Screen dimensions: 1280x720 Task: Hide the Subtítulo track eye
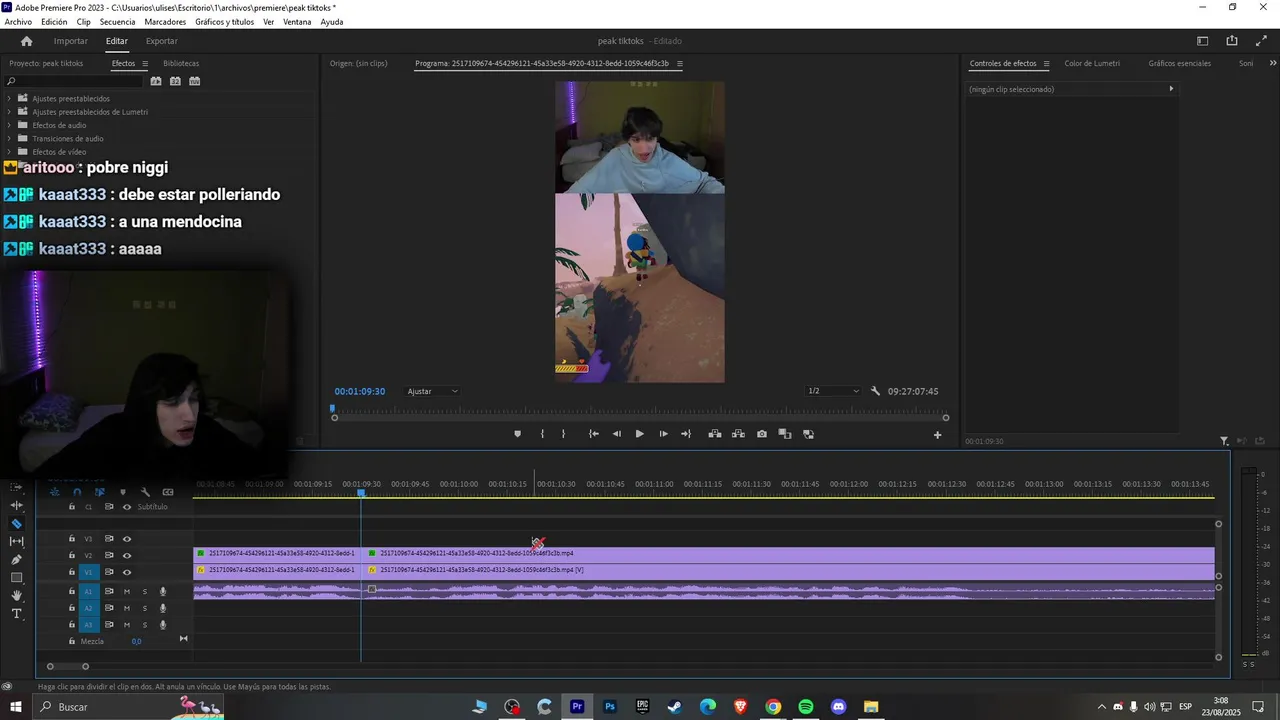coord(127,507)
